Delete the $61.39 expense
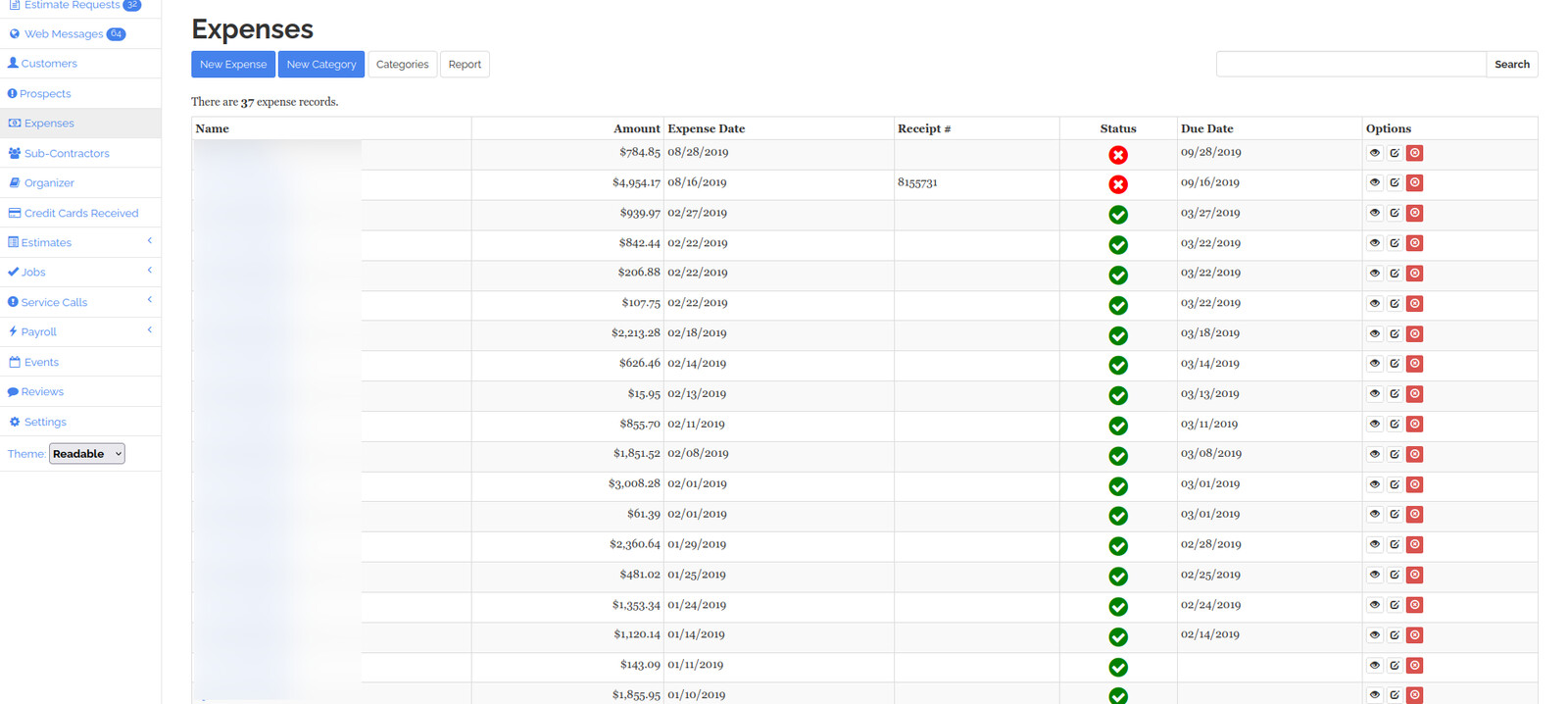 [x=1415, y=515]
